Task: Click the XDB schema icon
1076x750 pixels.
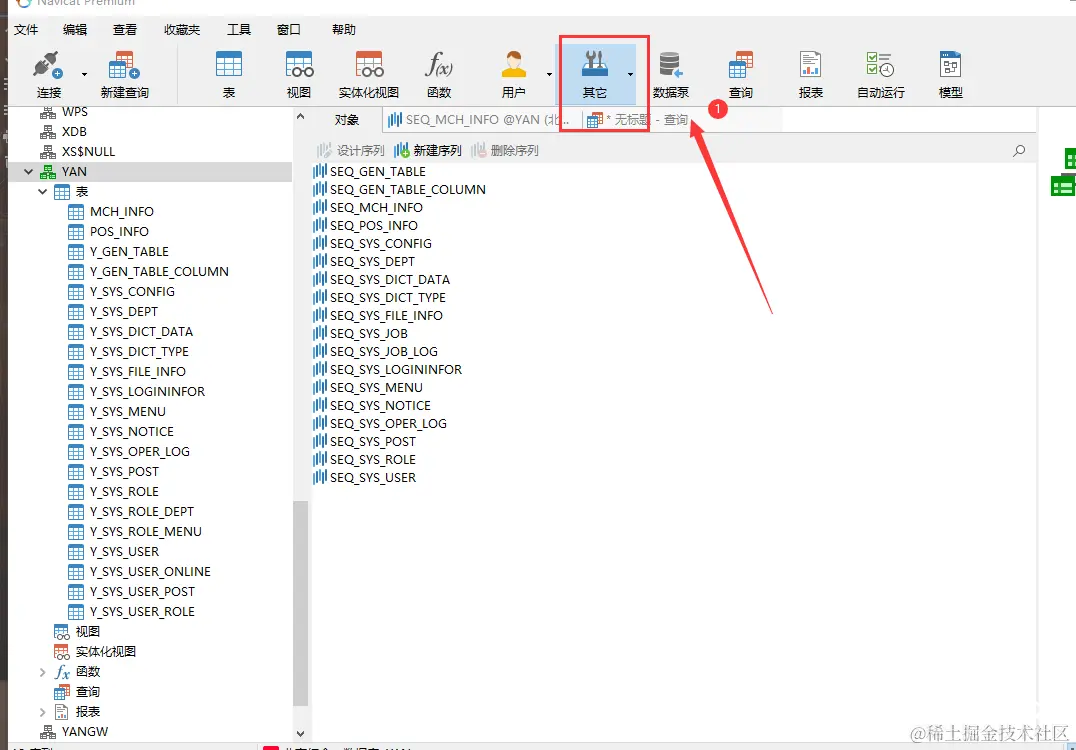Action: [x=47, y=132]
